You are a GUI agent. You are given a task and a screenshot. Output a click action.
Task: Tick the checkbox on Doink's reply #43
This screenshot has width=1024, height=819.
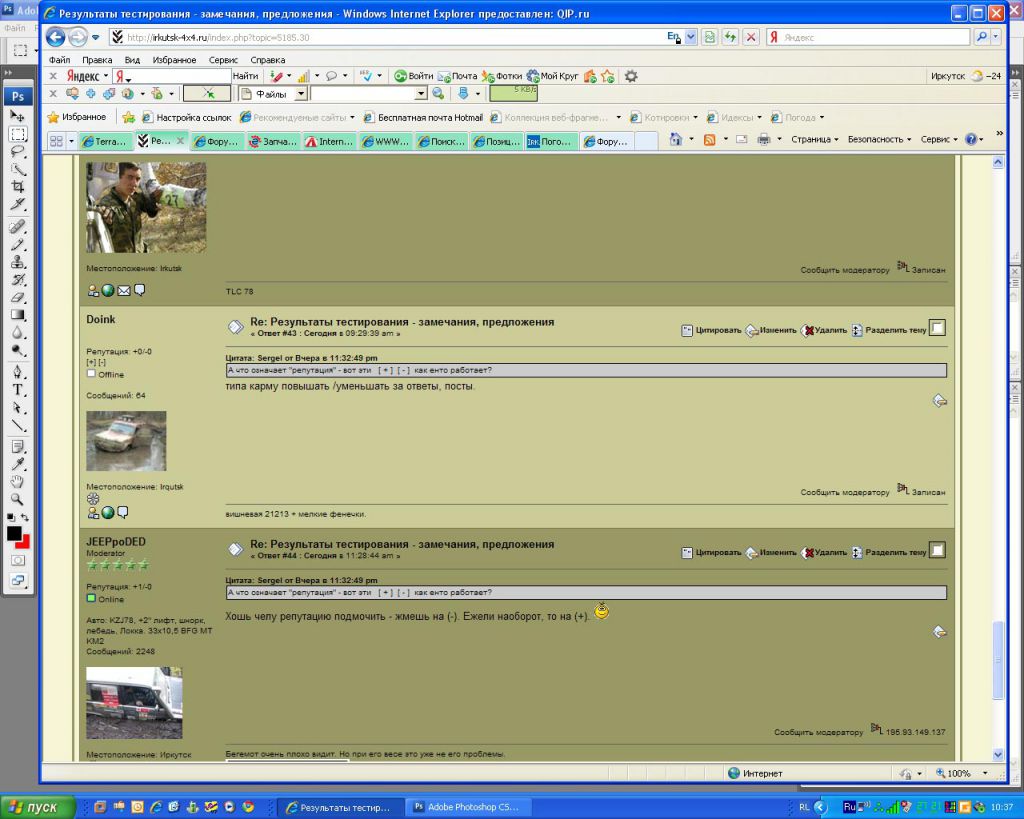click(x=937, y=328)
